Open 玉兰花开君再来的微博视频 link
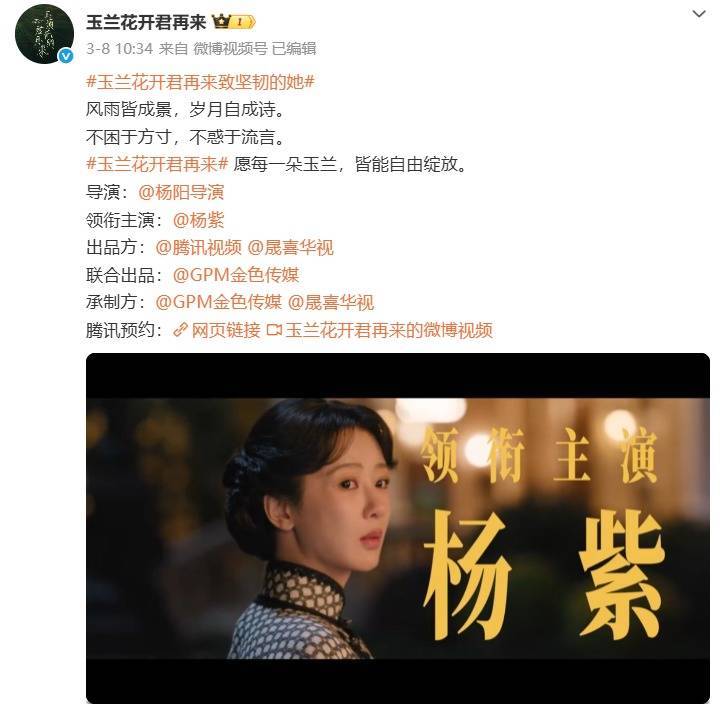The height and width of the screenshot is (708, 725). (x=389, y=330)
